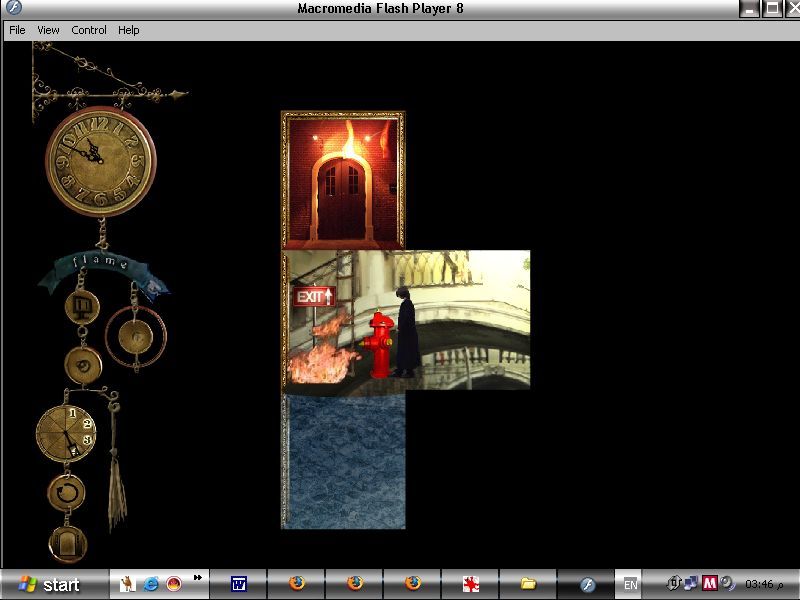
Task: Click the stone bridge in the picture
Action: tap(459, 327)
